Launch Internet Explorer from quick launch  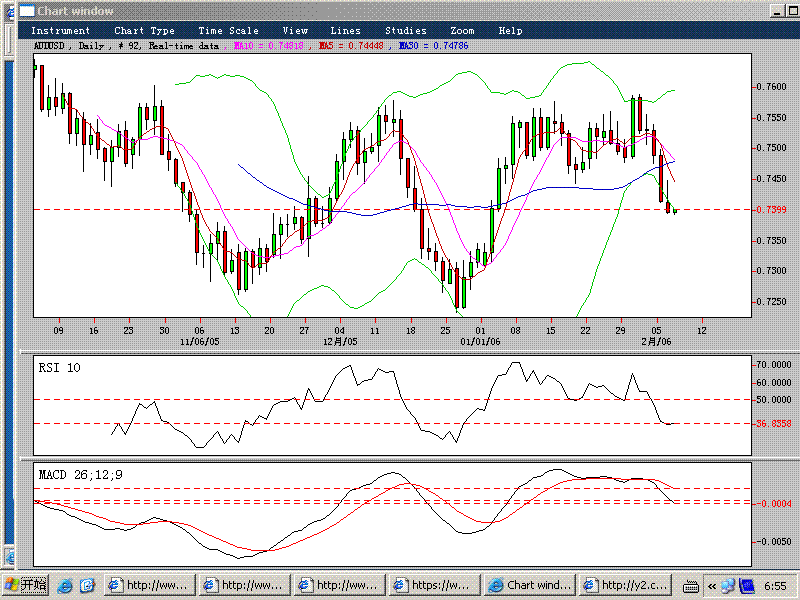(65, 584)
